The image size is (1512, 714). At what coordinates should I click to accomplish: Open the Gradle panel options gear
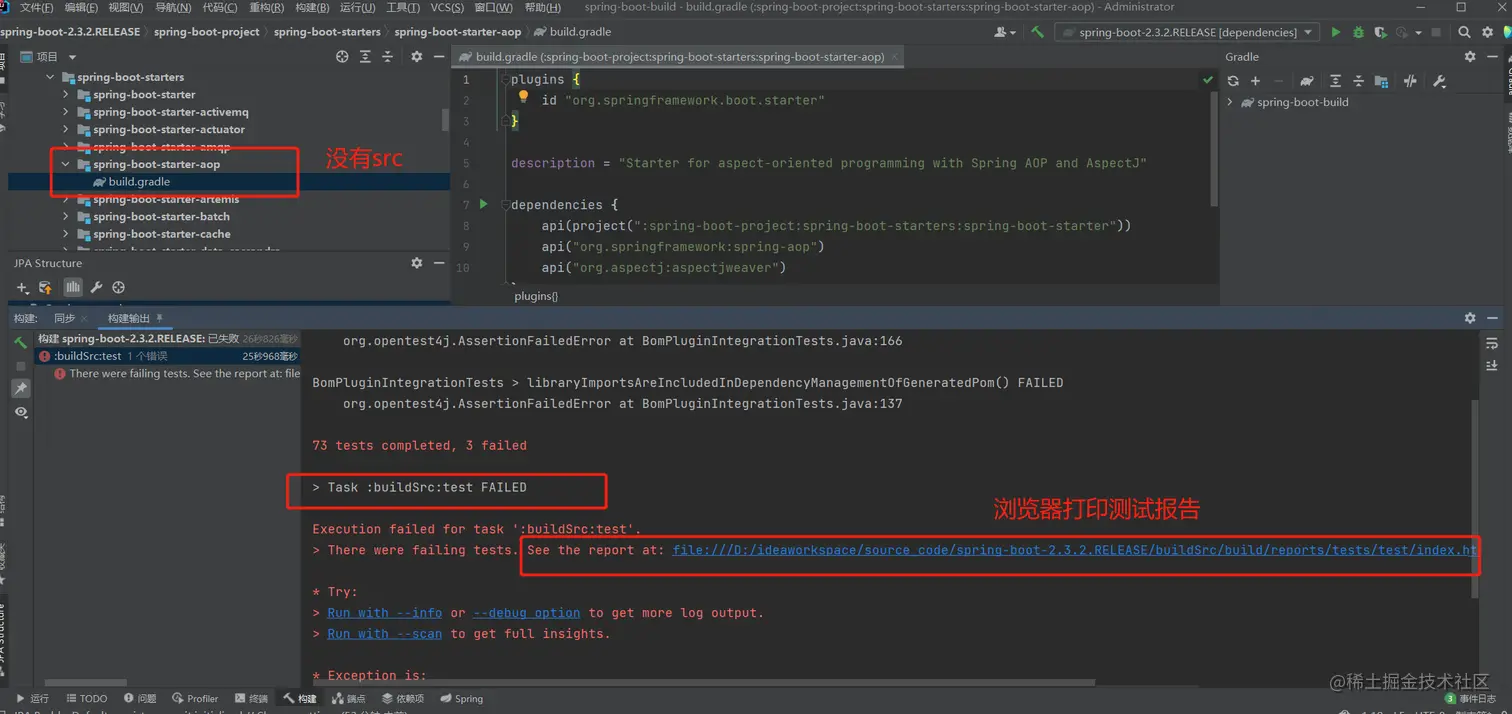1470,57
